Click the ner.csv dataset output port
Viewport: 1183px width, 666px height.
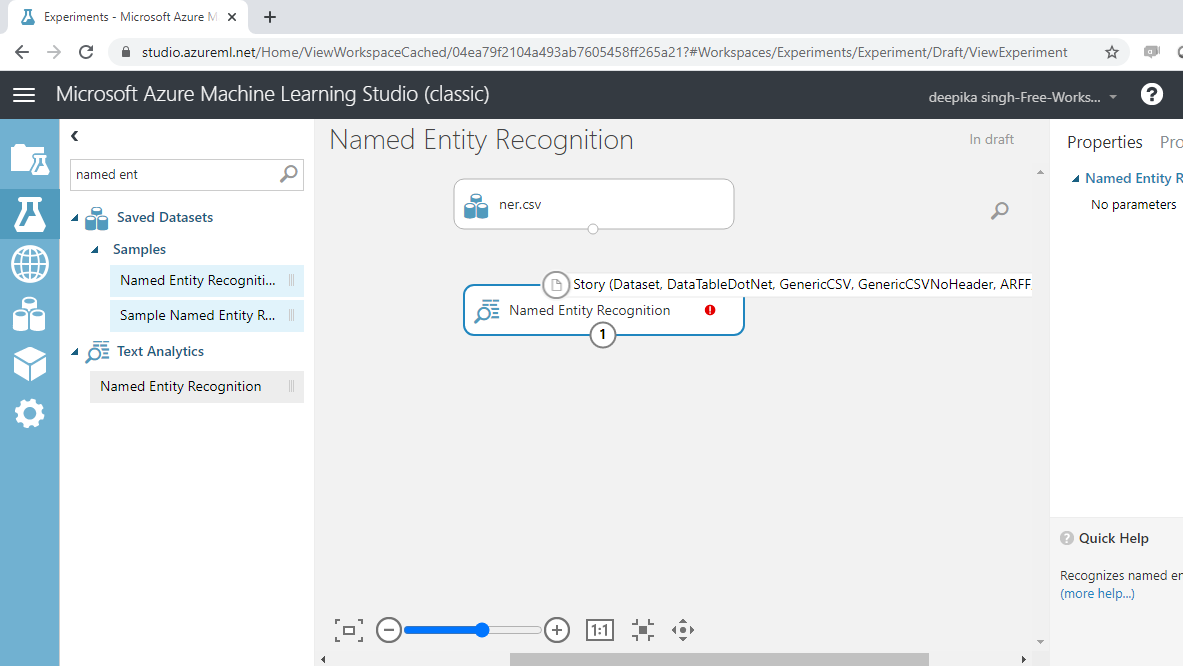pyautogui.click(x=593, y=229)
